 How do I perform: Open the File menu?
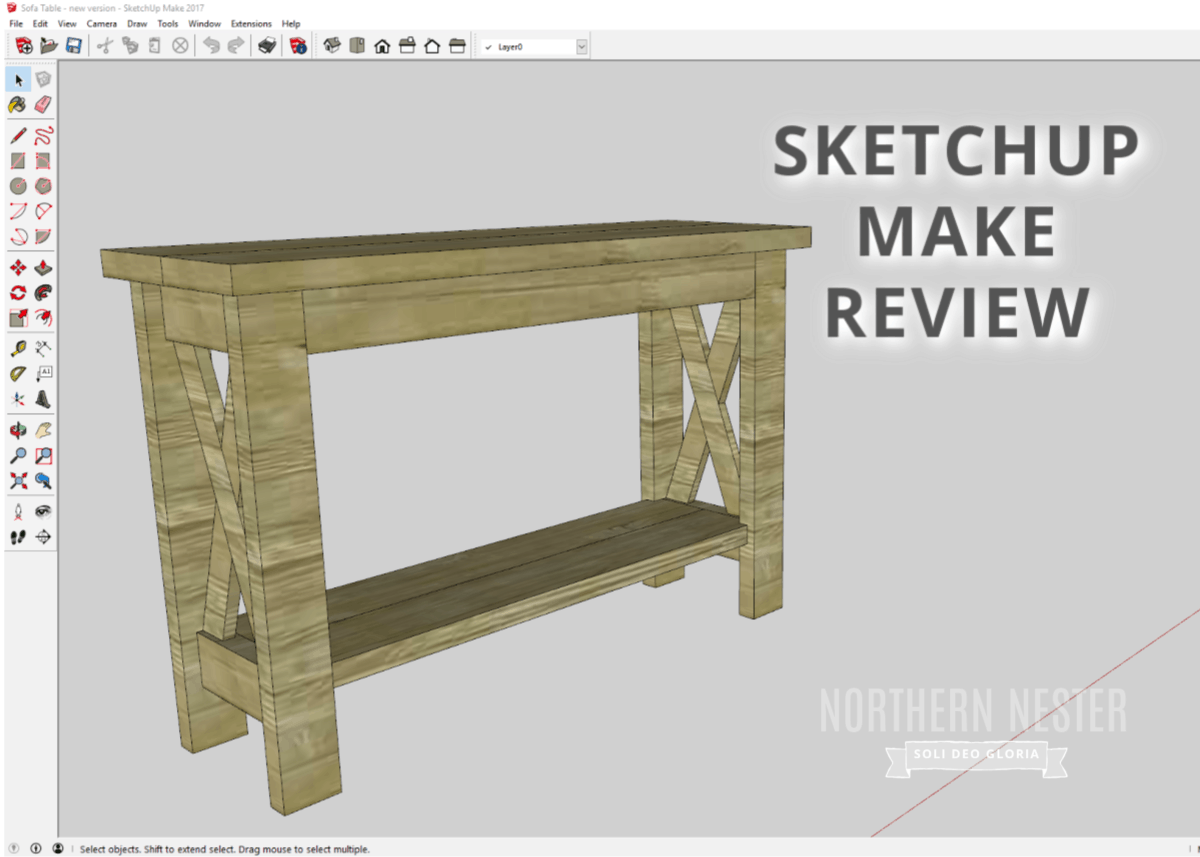pyautogui.click(x=16, y=23)
